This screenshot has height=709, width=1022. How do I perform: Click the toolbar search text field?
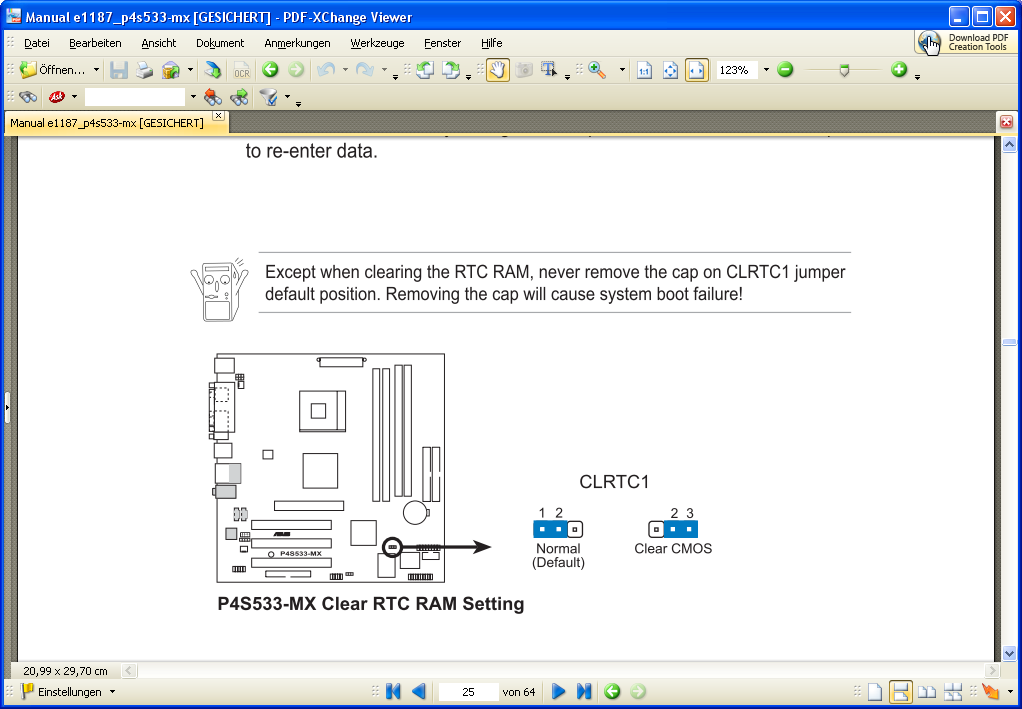pos(135,98)
